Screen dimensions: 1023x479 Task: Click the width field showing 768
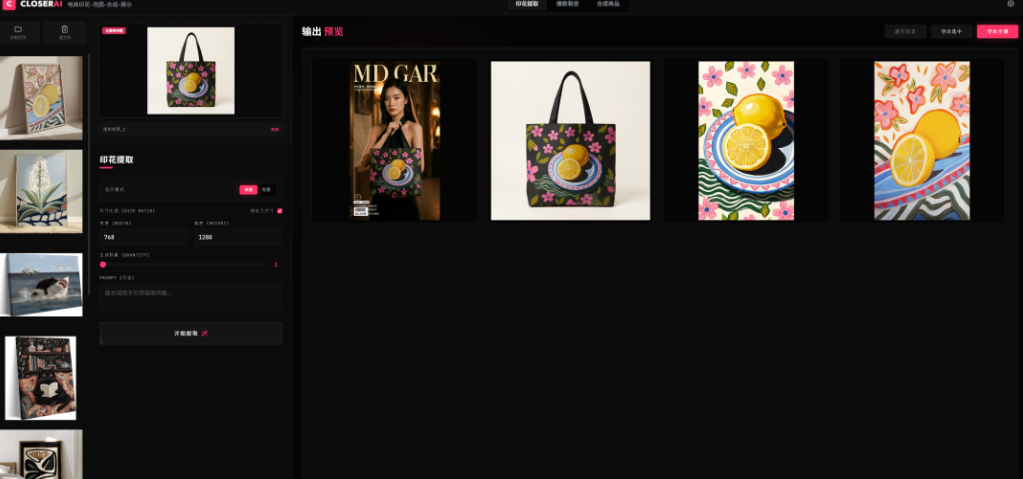click(x=144, y=237)
